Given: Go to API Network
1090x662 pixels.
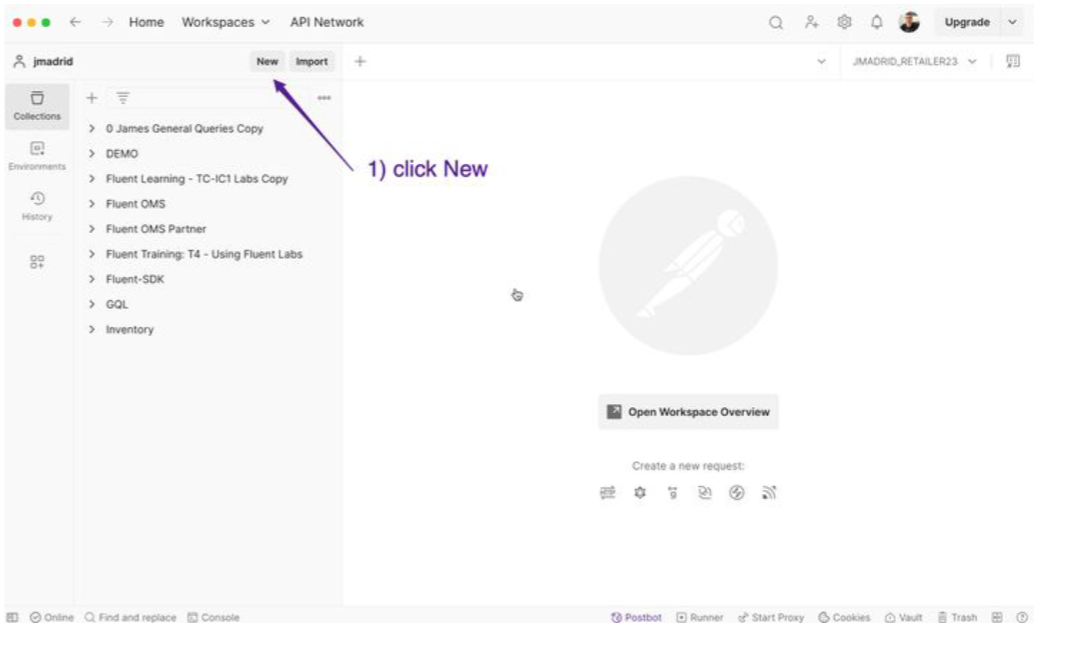Looking at the screenshot, I should click(326, 22).
